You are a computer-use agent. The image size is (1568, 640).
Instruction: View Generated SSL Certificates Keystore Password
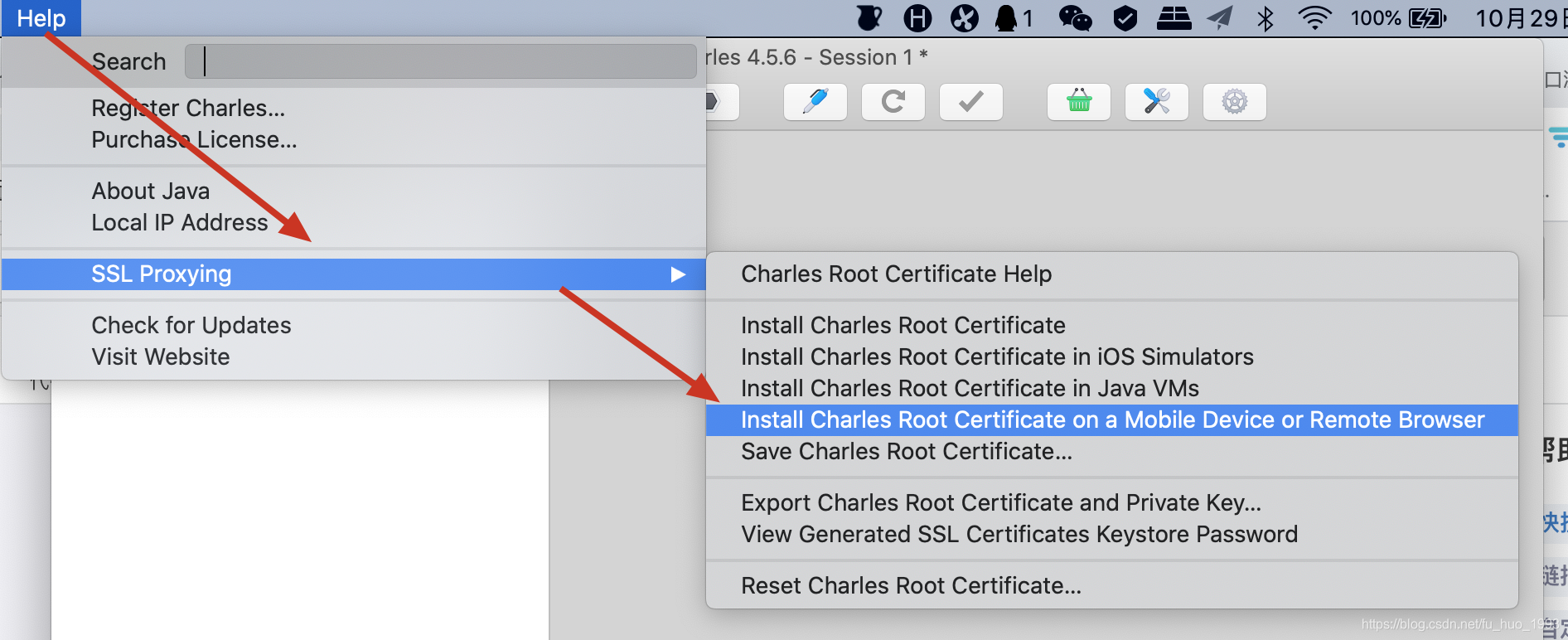pos(1019,534)
